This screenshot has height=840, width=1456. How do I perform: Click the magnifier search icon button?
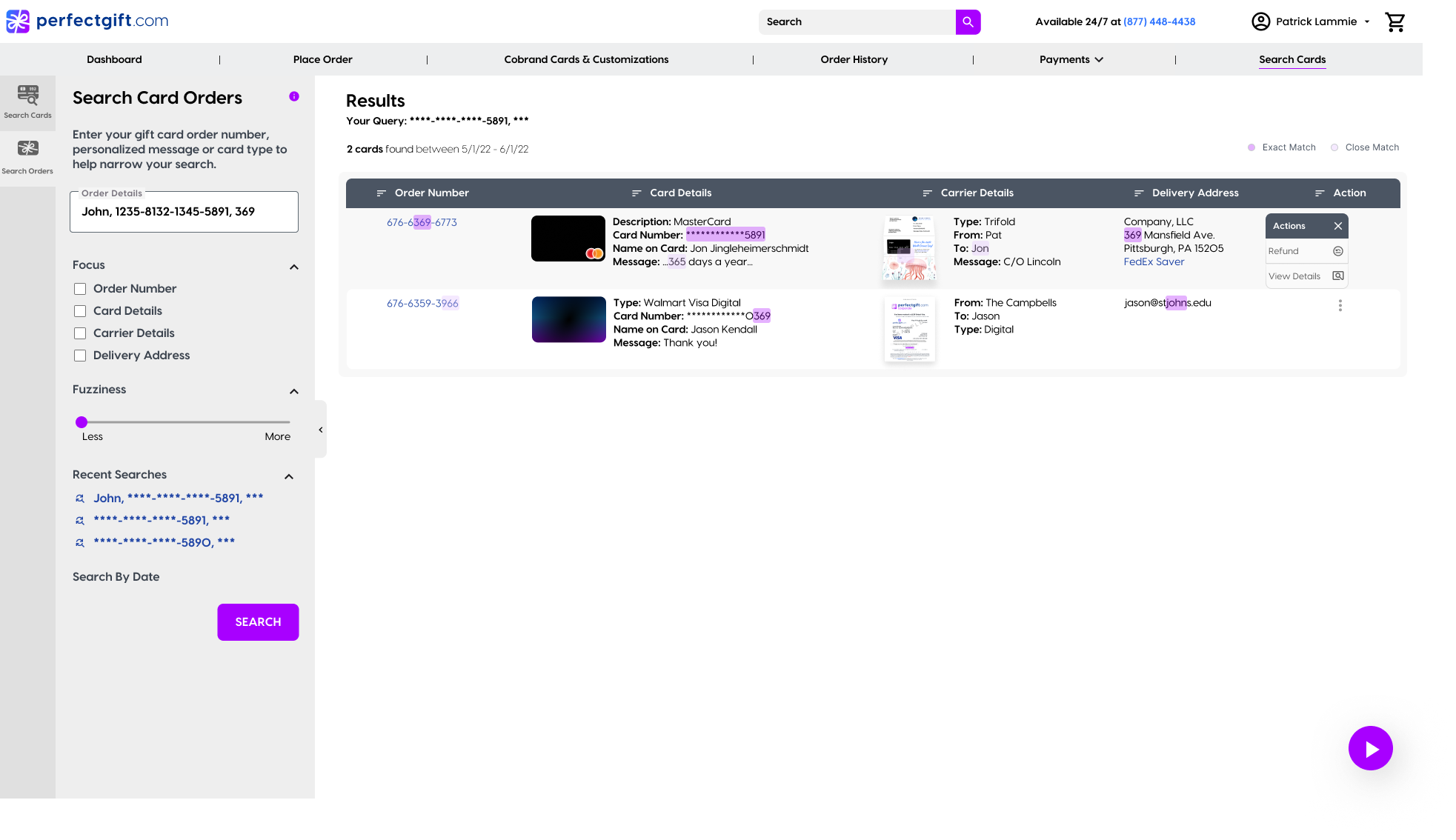pyautogui.click(x=968, y=22)
